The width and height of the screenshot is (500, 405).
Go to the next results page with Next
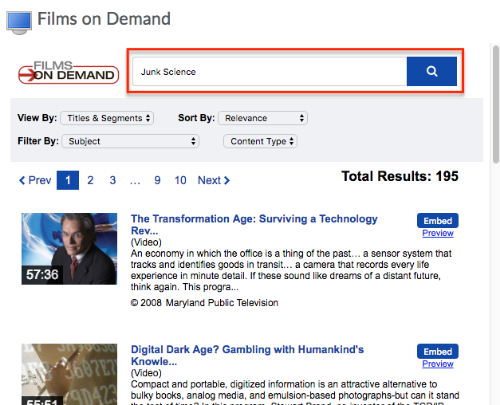pos(214,180)
